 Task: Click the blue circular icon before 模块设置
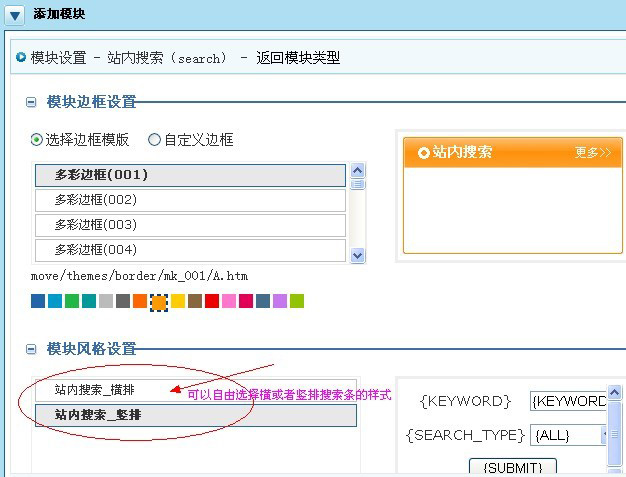coord(21,57)
